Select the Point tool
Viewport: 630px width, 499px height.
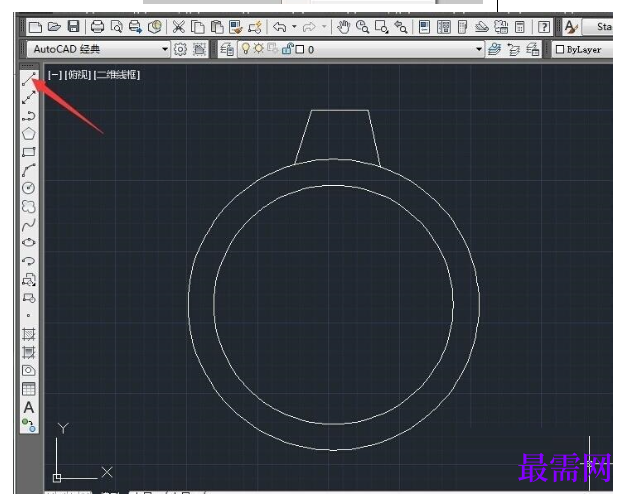pyautogui.click(x=29, y=315)
